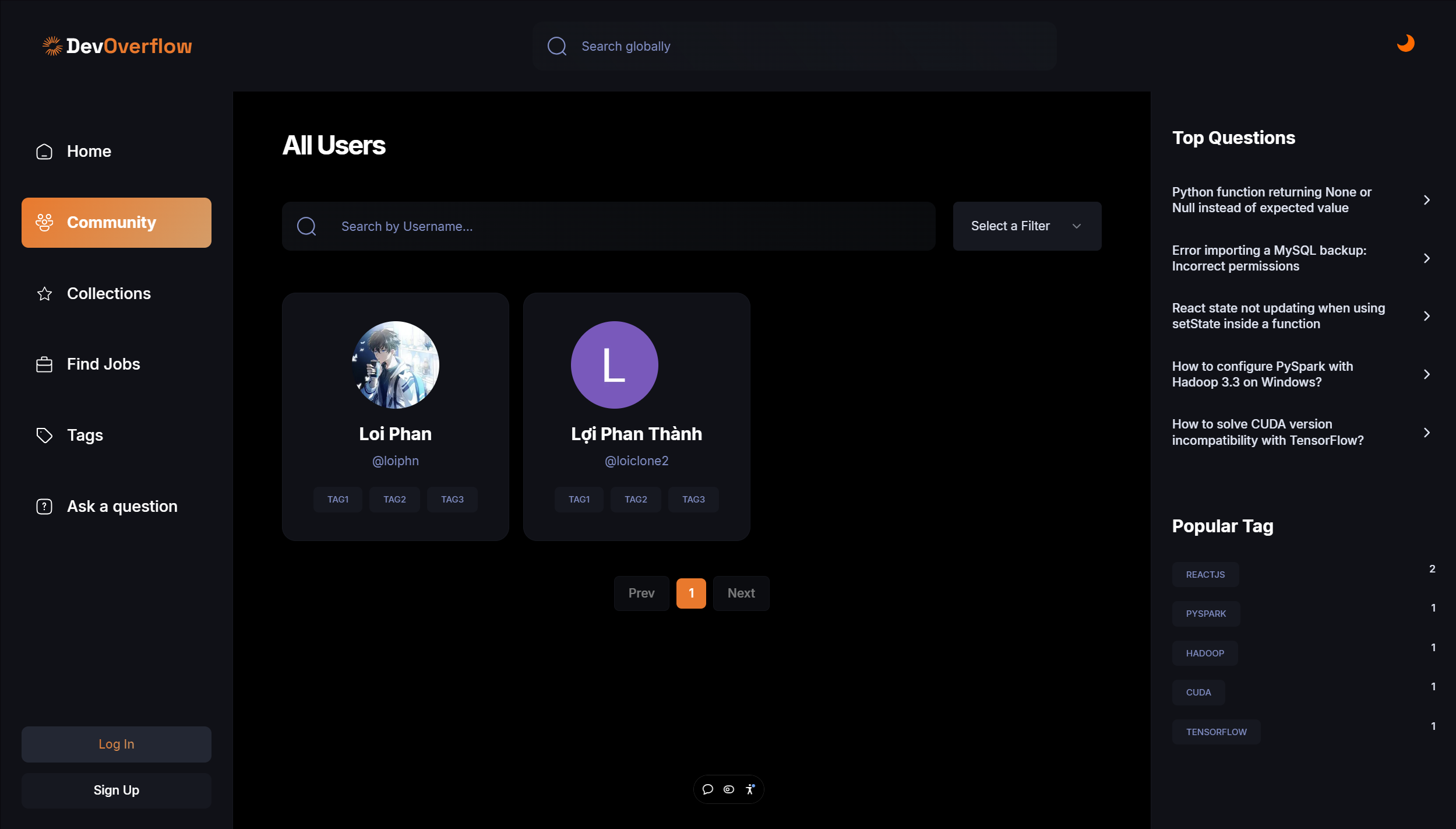The image size is (1456, 829).
Task: Click the purple L avatar of Lợi Phan Thành
Action: (614, 365)
